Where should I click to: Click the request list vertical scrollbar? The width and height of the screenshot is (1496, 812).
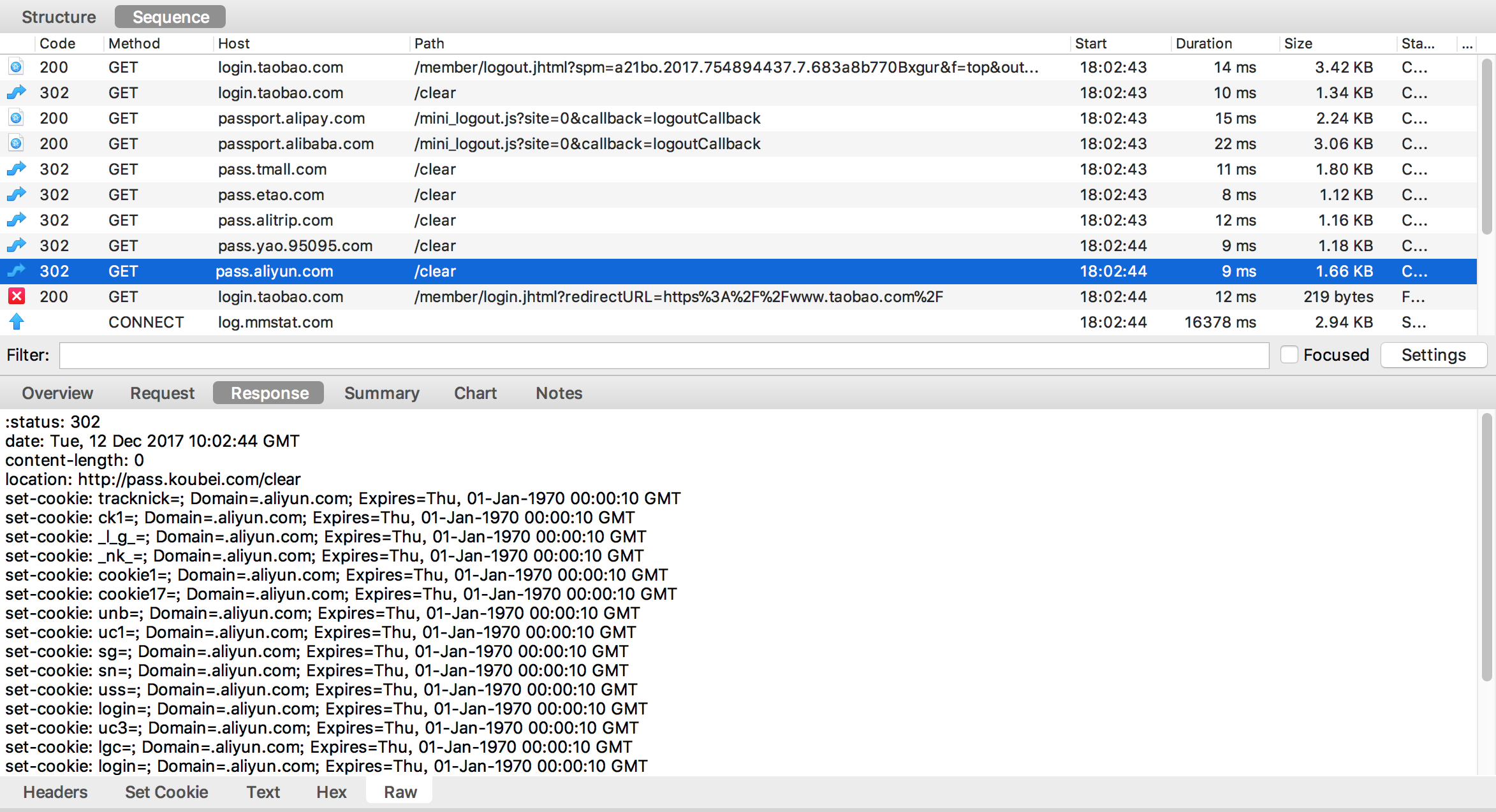pyautogui.click(x=1486, y=147)
